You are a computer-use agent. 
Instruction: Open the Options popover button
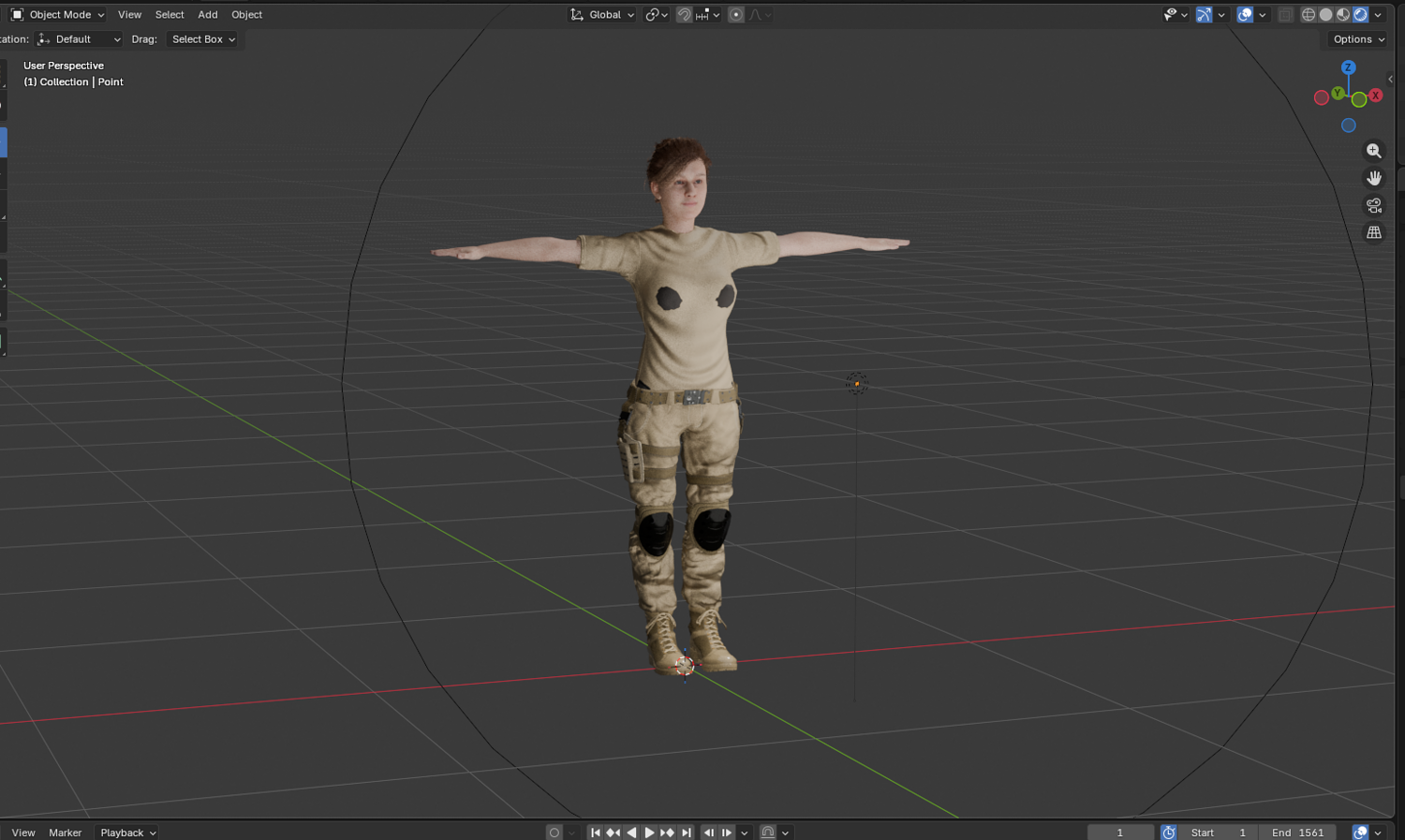(x=1359, y=39)
